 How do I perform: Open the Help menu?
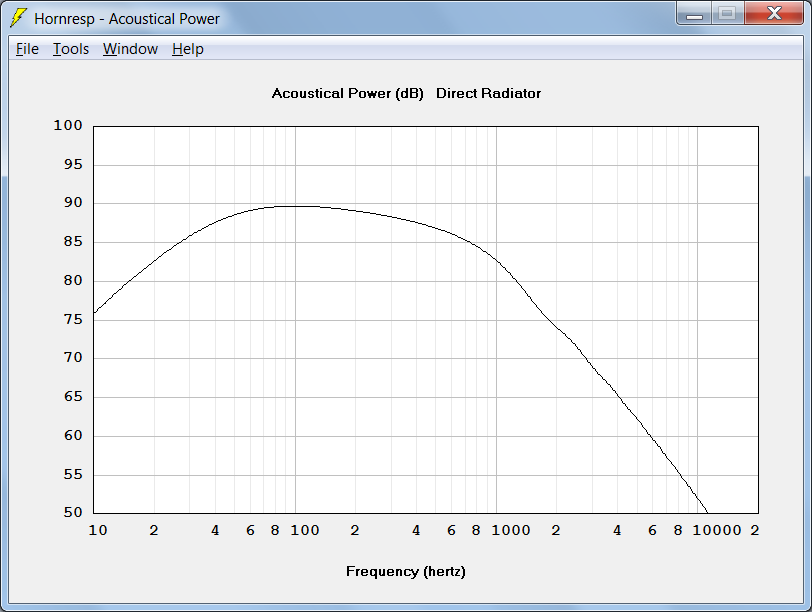188,49
